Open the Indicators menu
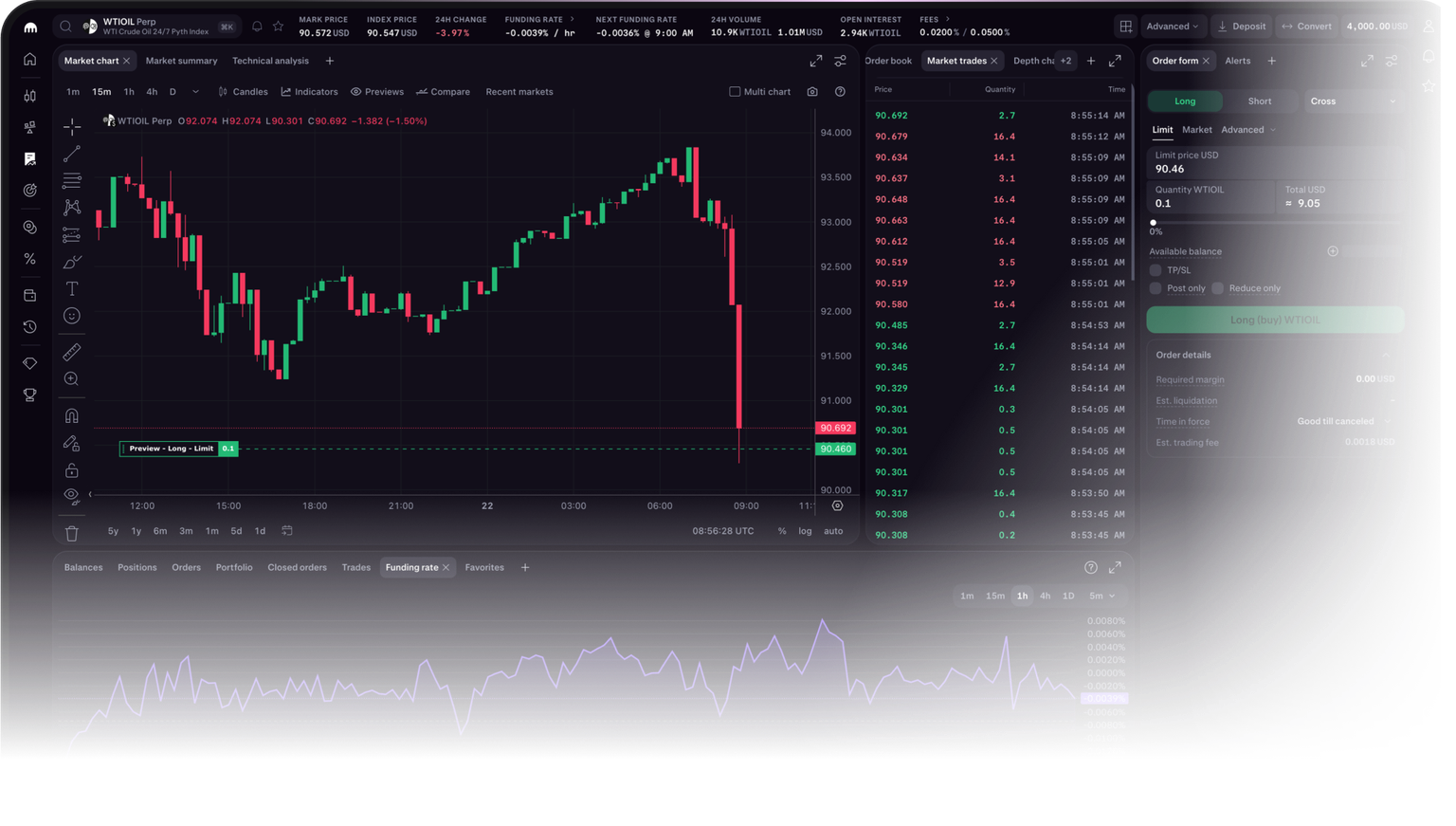Image resolution: width=1456 pixels, height=826 pixels. [309, 92]
